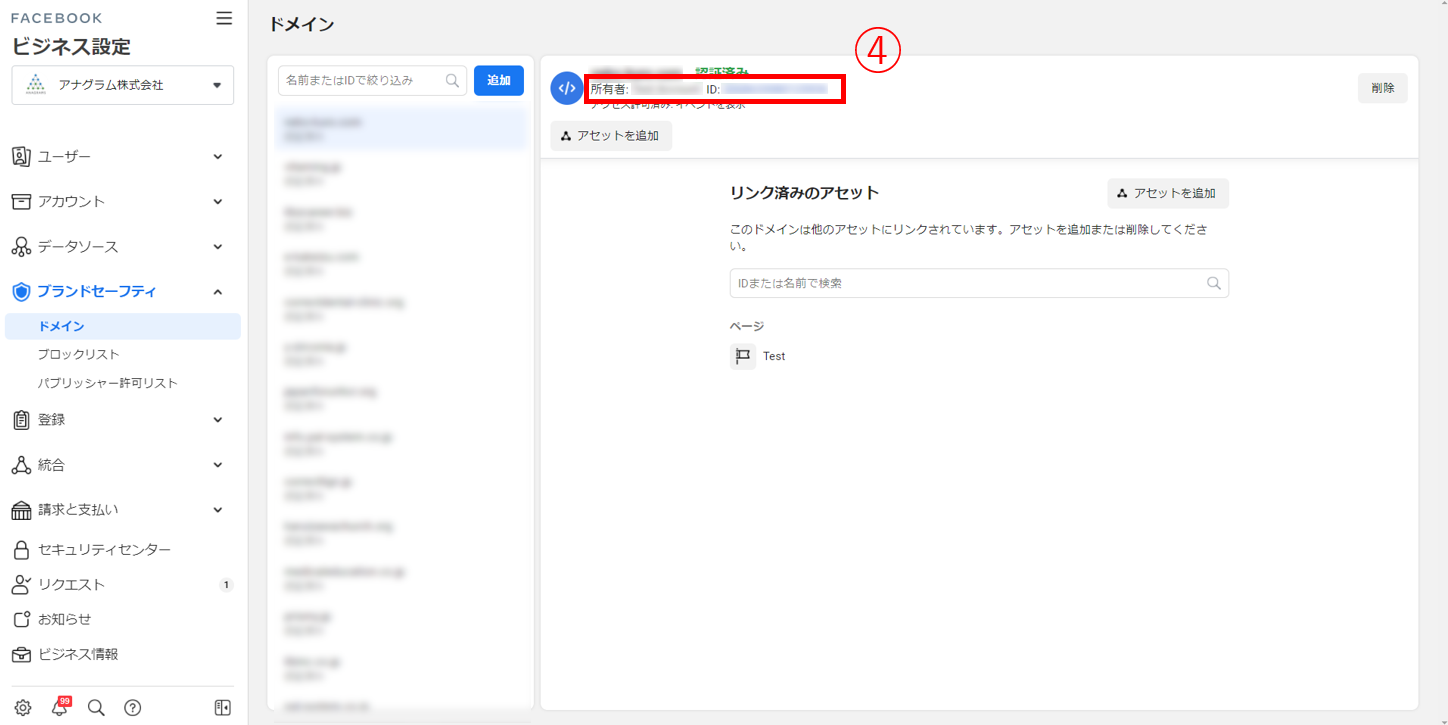Click the blue domain code icon
This screenshot has width=1448, height=725.
tap(566, 88)
